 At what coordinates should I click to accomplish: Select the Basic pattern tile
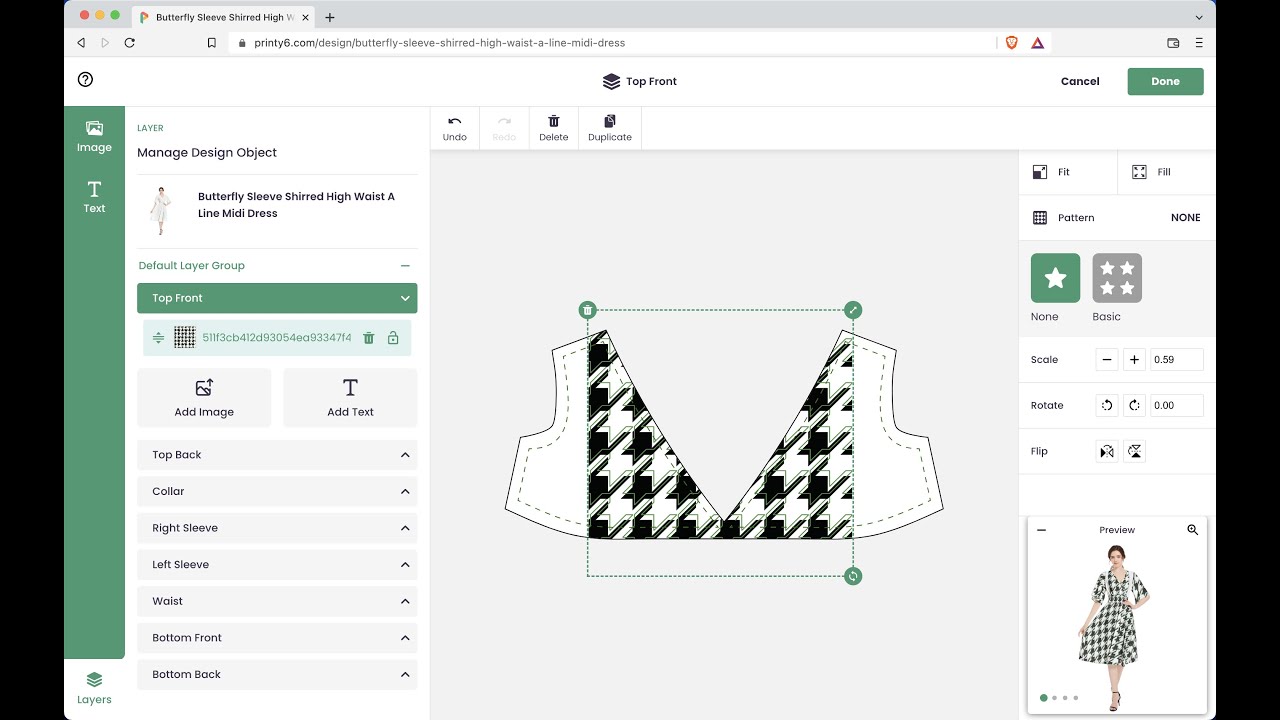tap(1117, 278)
